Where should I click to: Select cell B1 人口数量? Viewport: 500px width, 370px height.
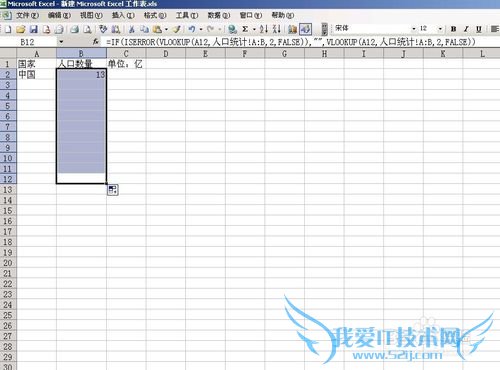pyautogui.click(x=81, y=64)
